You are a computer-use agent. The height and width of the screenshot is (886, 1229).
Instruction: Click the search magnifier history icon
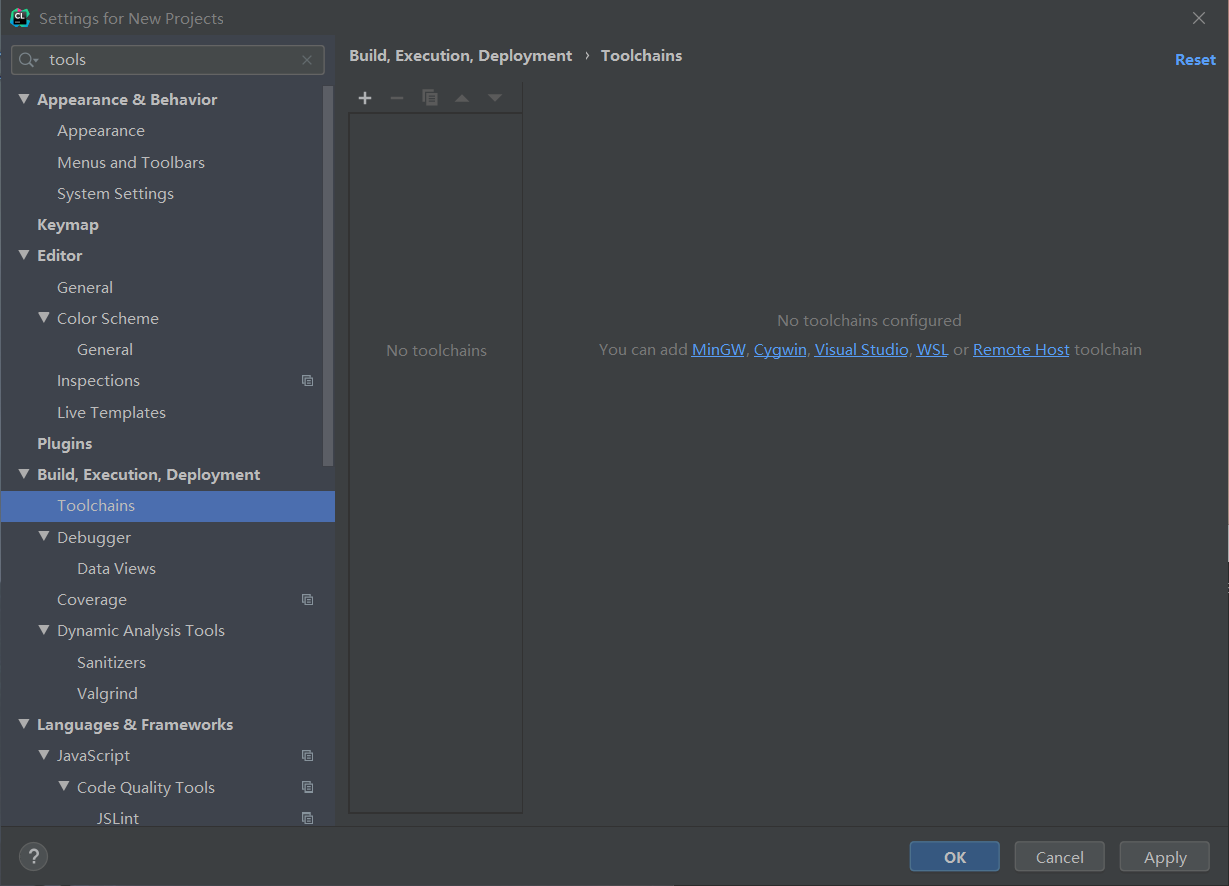(28, 60)
